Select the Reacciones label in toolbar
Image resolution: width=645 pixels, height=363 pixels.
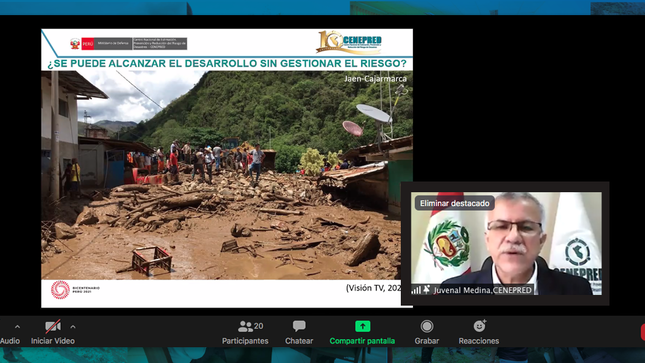[479, 341]
